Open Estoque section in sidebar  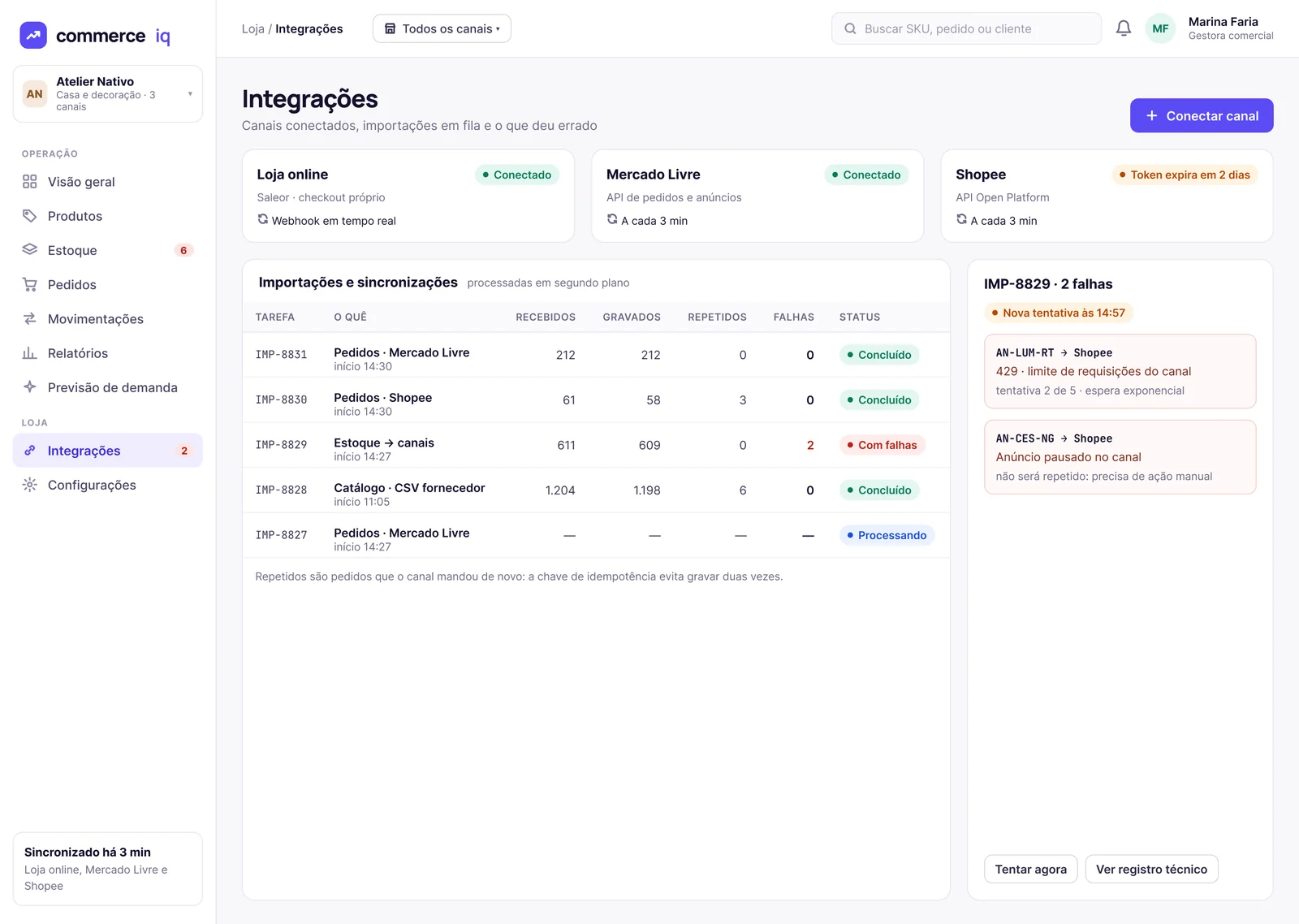click(108, 250)
